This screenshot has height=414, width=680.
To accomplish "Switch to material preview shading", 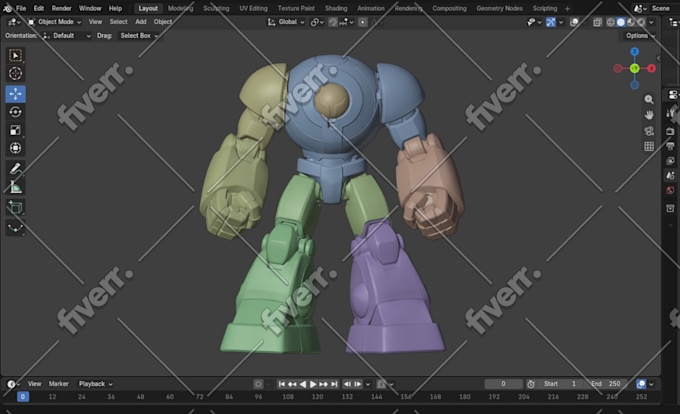I will click(631, 22).
